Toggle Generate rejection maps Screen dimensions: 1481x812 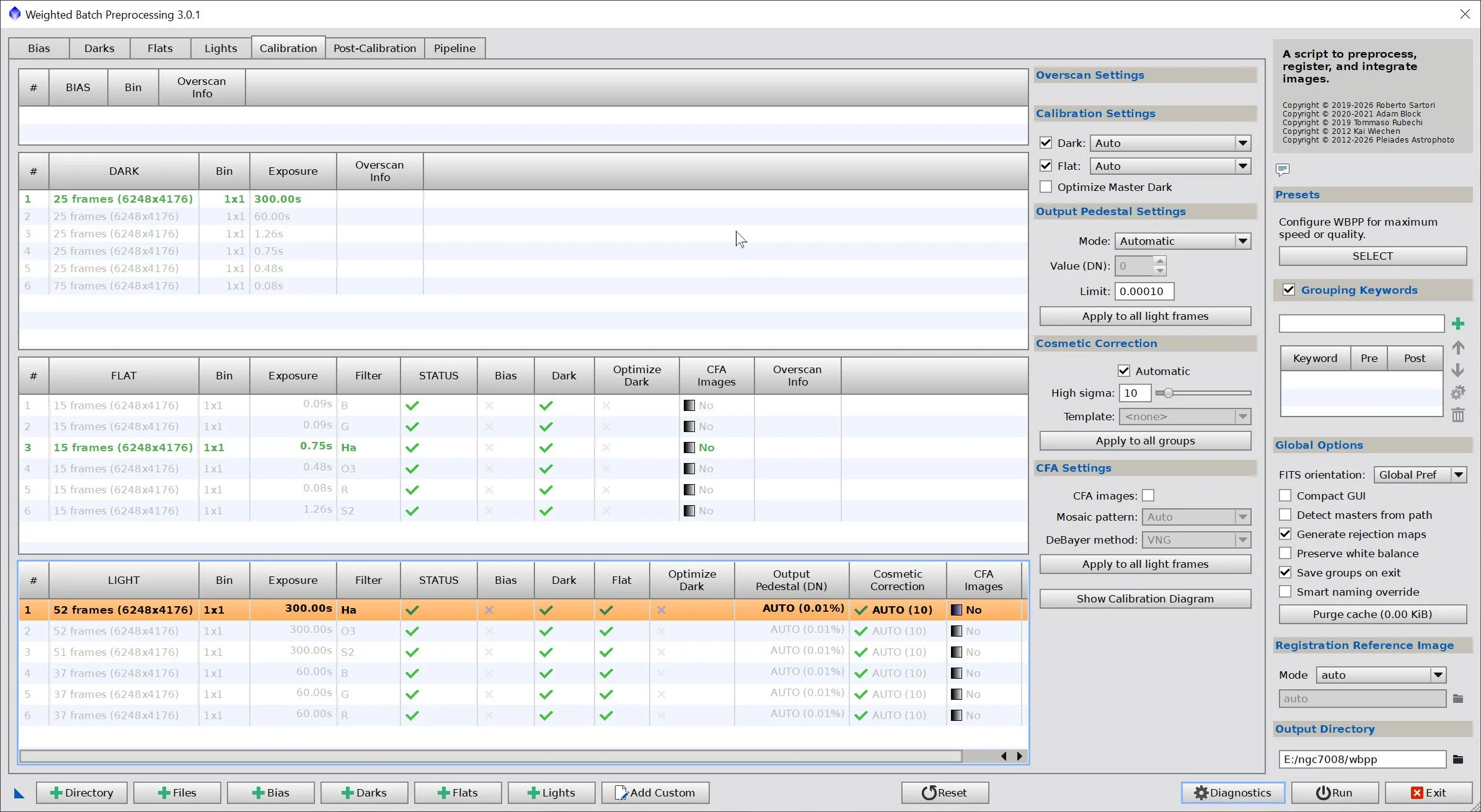coord(1285,534)
